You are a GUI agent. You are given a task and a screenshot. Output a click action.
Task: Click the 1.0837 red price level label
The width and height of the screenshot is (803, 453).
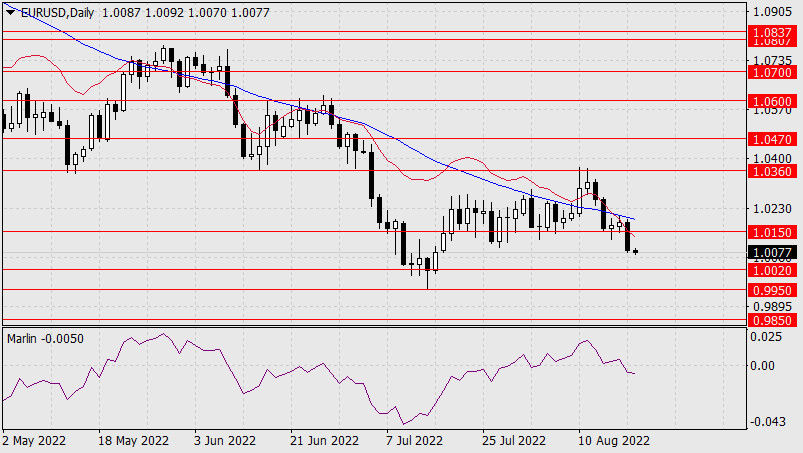772,32
